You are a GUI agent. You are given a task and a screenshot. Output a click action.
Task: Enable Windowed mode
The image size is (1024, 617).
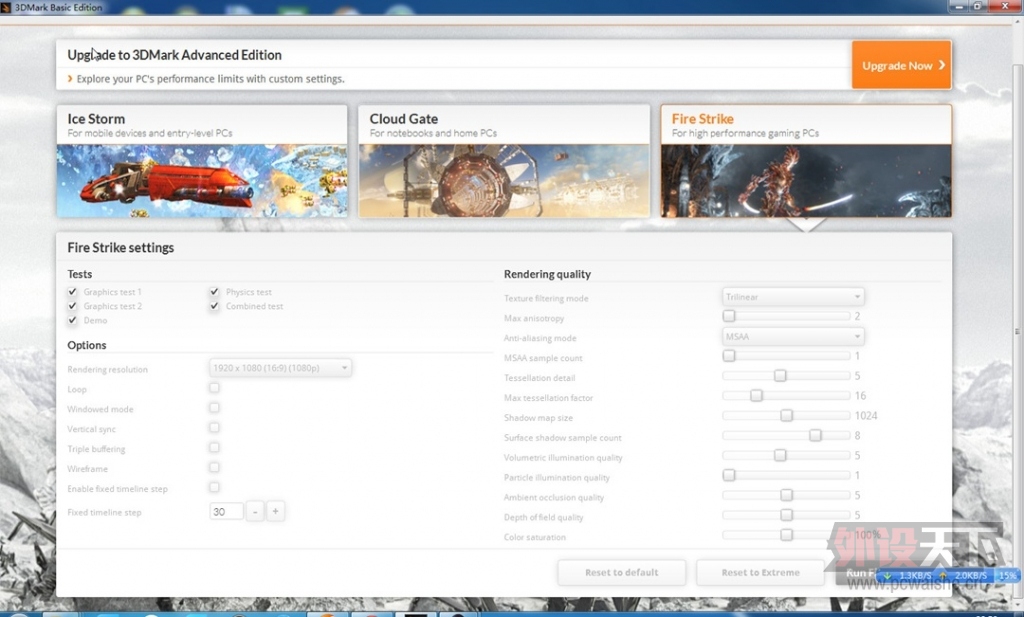214,407
